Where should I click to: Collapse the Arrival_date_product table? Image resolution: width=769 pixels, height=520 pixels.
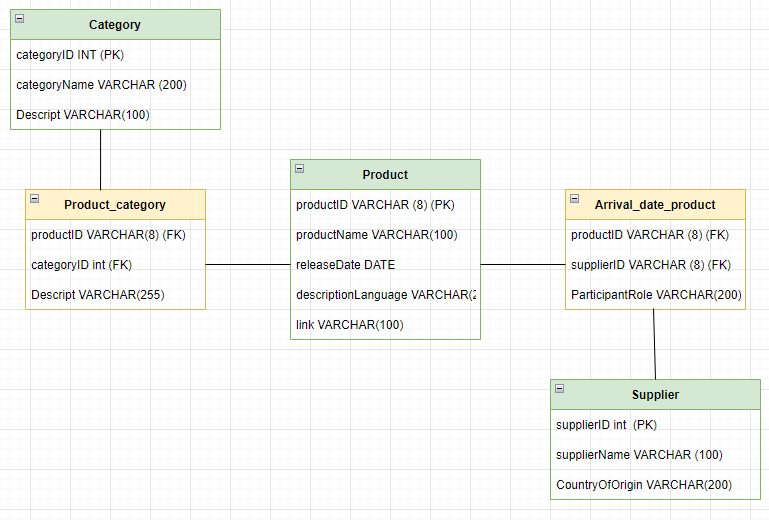coord(575,199)
